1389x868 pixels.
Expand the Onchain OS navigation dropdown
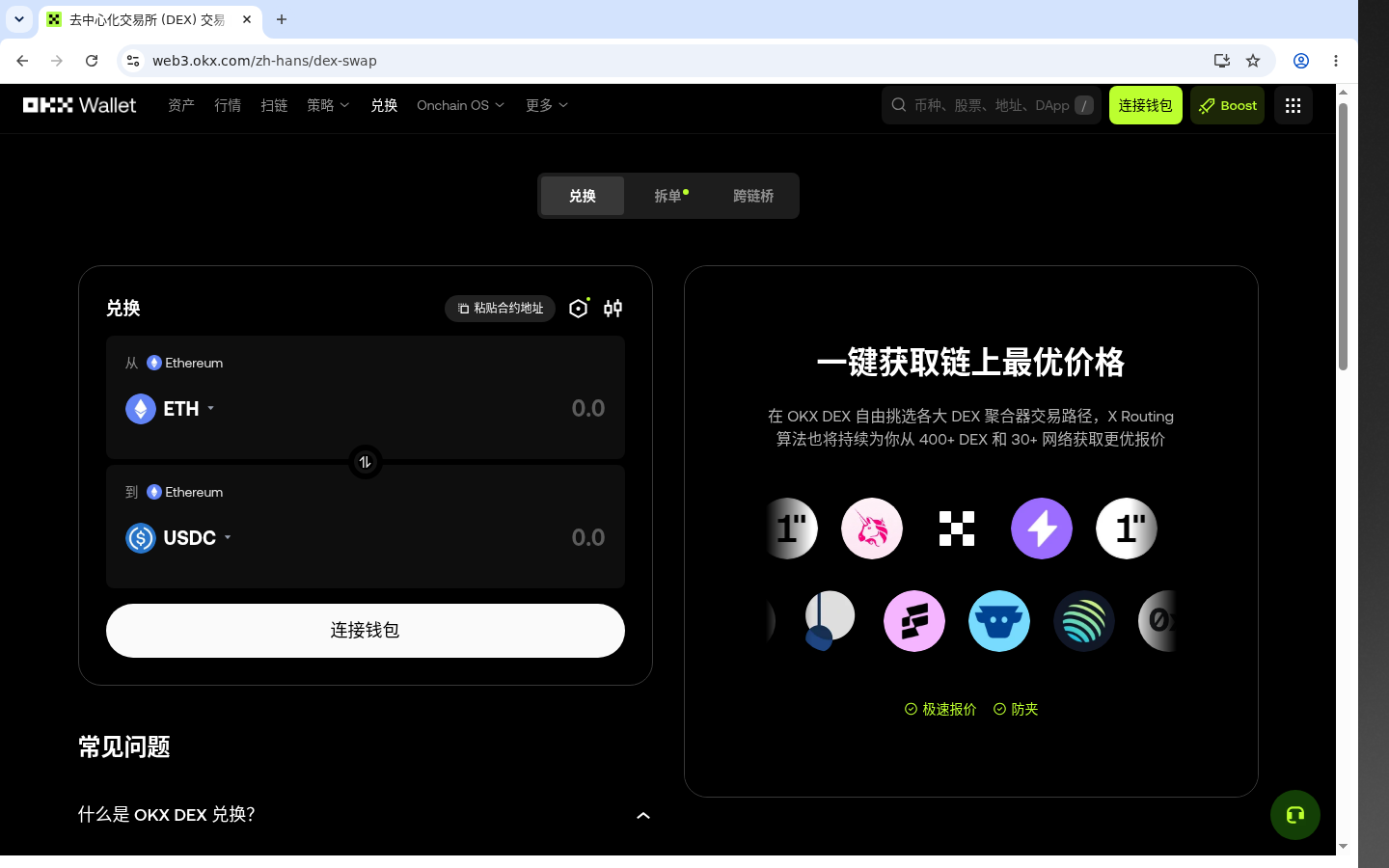coord(460,105)
